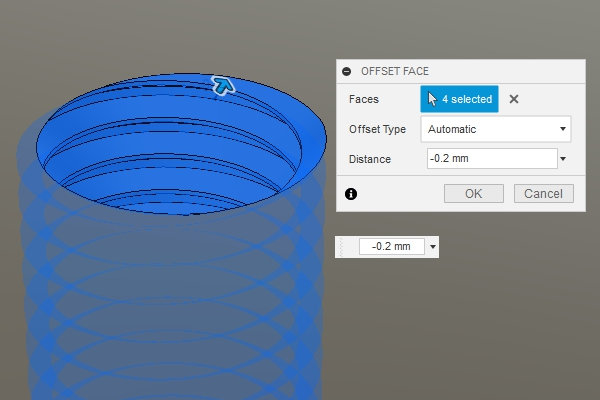600x400 pixels.
Task: Click the Offset Type label
Action: coord(377,129)
